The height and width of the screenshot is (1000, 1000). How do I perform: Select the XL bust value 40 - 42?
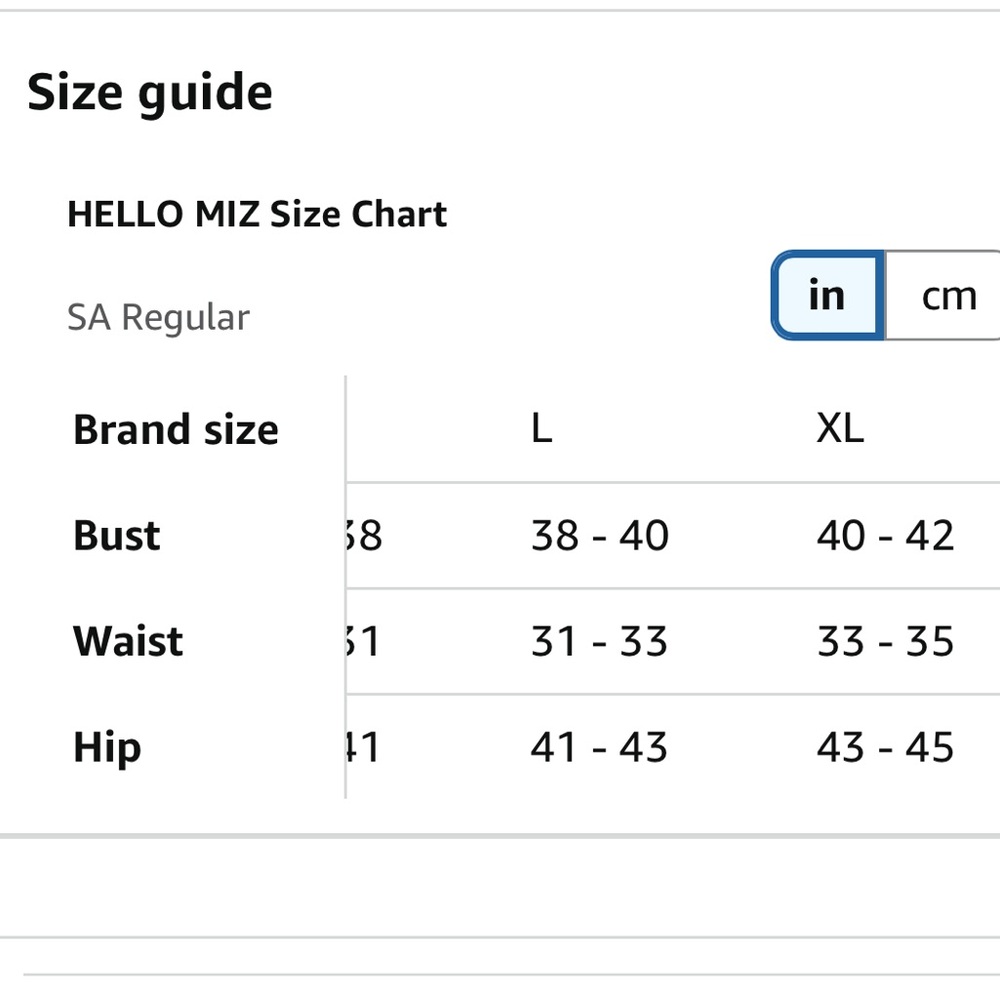coord(885,536)
